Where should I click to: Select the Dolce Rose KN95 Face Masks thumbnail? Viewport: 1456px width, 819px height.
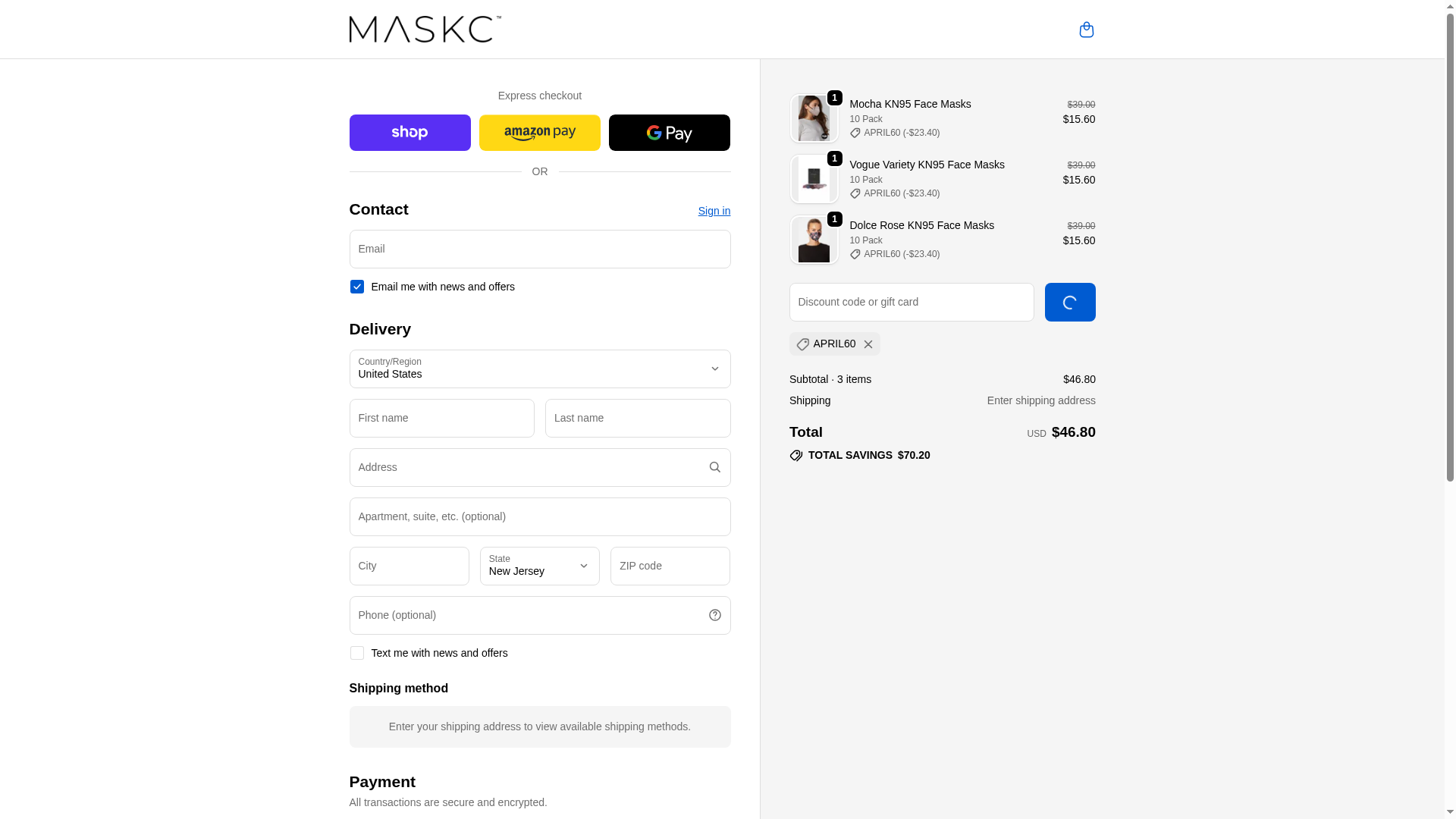[814, 240]
